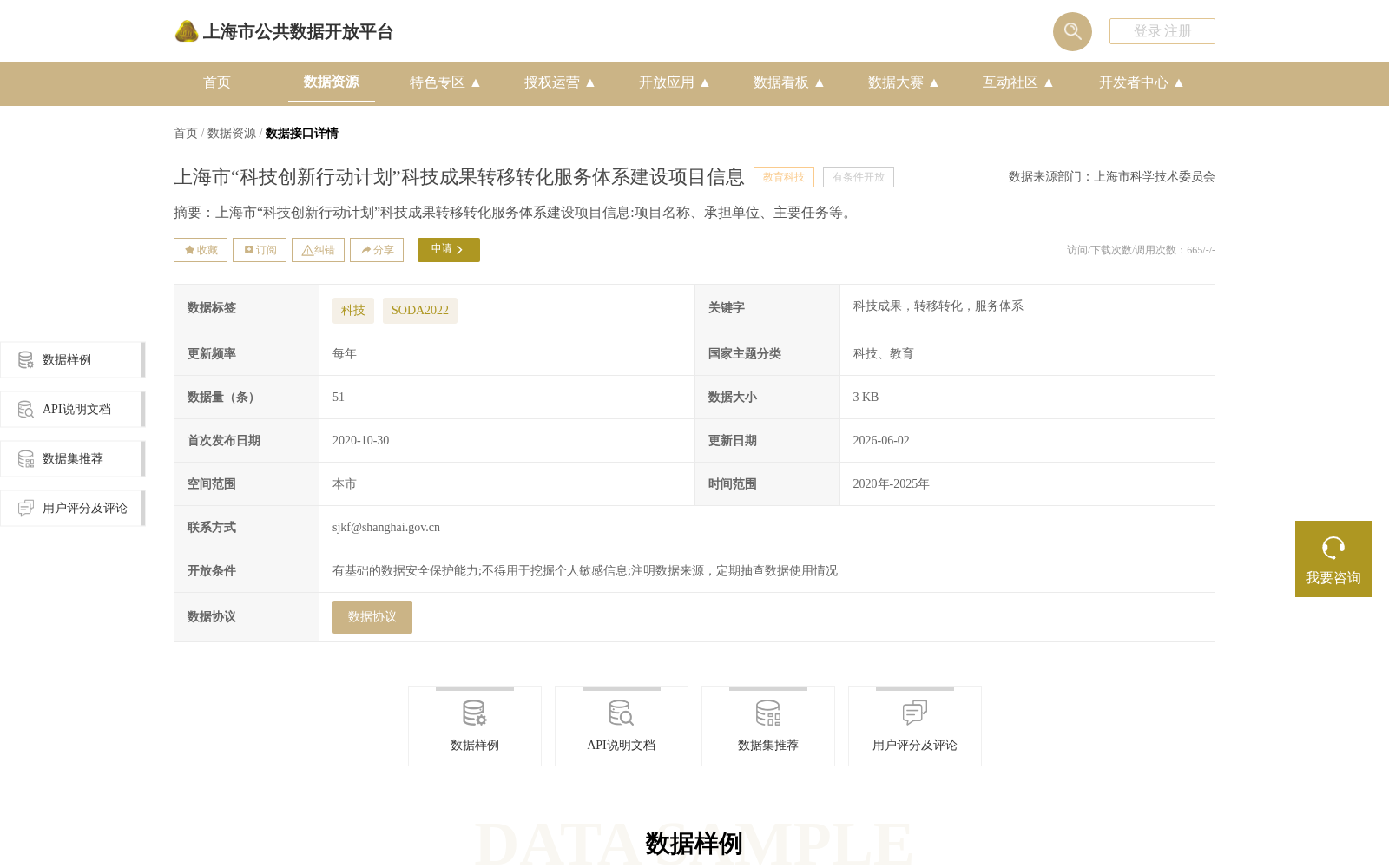
Task: Jump to sidebar 数据集推荐 label
Action: pos(73,458)
